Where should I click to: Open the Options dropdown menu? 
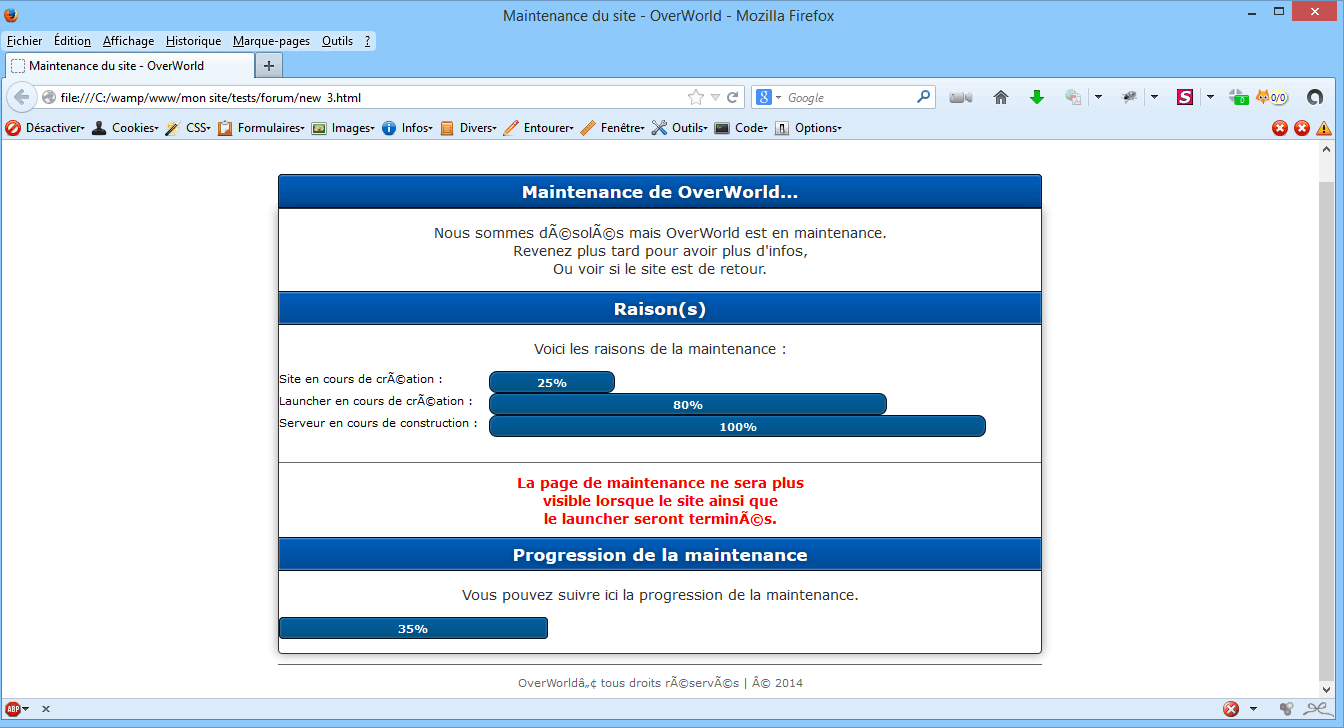[808, 128]
